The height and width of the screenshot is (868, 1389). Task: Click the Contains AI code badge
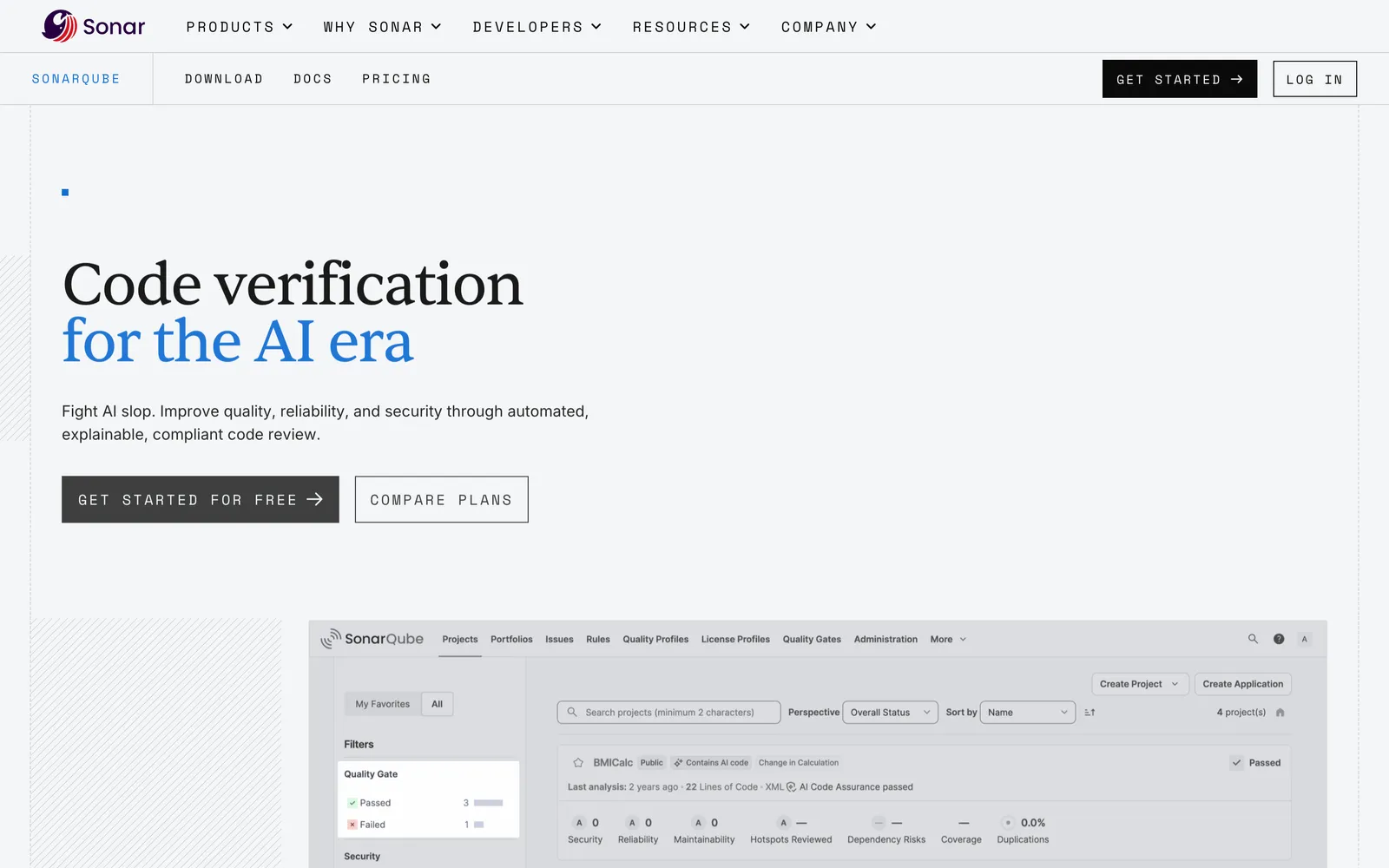tap(711, 763)
